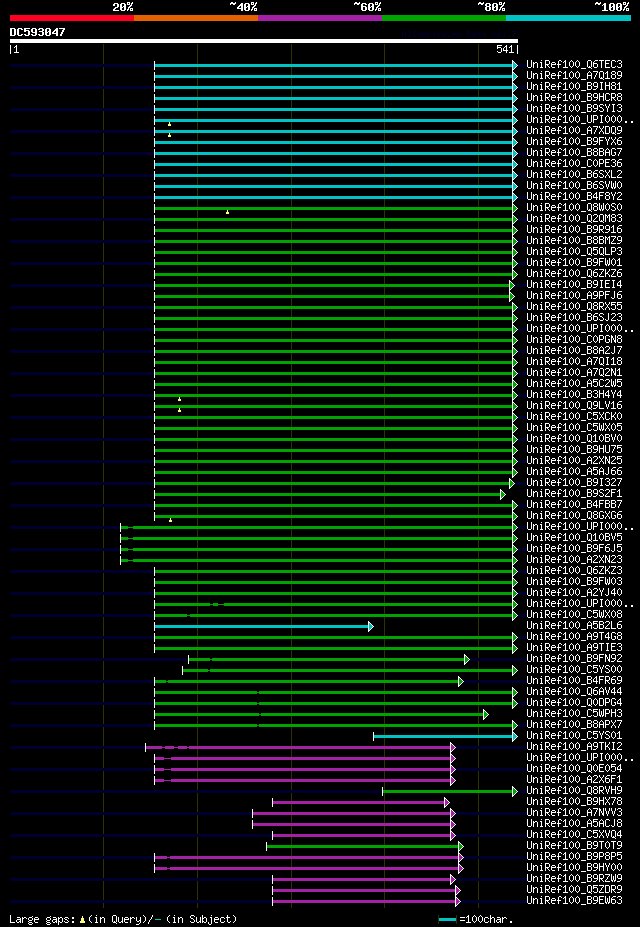
Task: Select hit label UniRef100_Q5ZDR9
Action: click(x=574, y=890)
